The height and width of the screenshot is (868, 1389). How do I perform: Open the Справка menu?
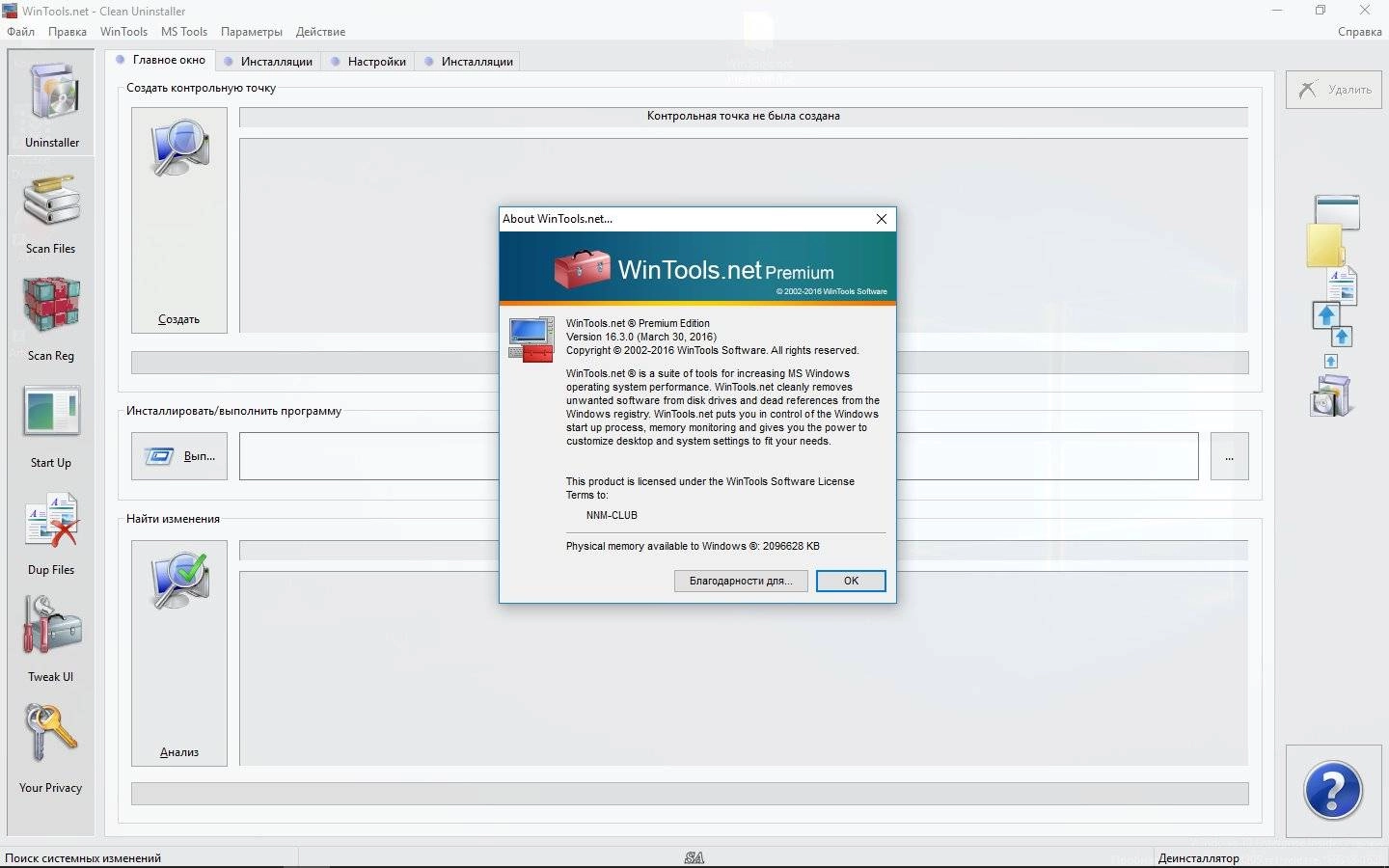[x=1360, y=32]
